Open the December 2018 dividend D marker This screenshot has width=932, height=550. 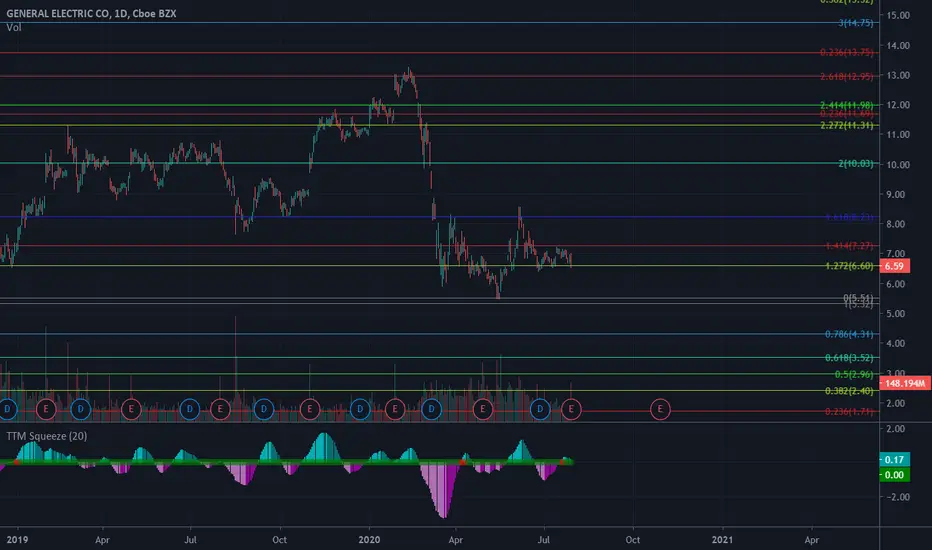[x=7, y=409]
